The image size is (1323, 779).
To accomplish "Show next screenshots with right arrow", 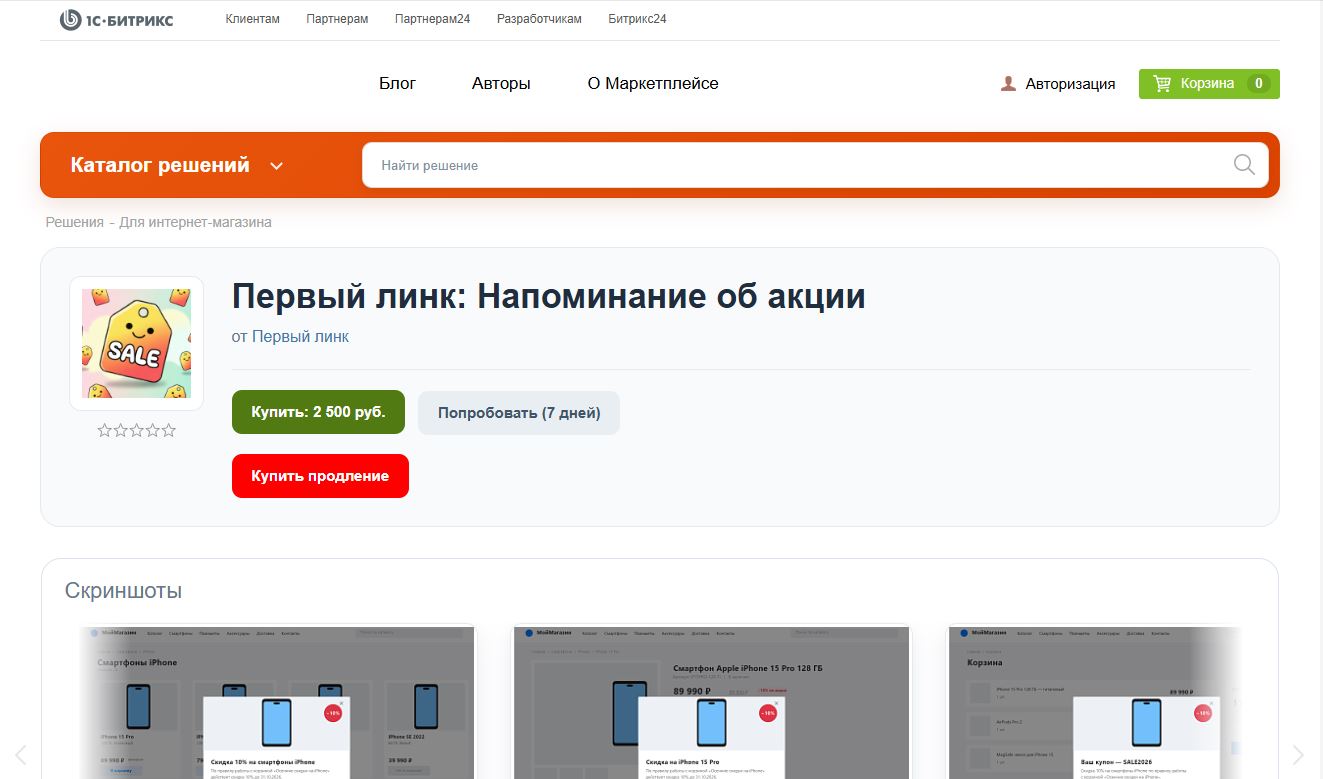I will (1298, 755).
